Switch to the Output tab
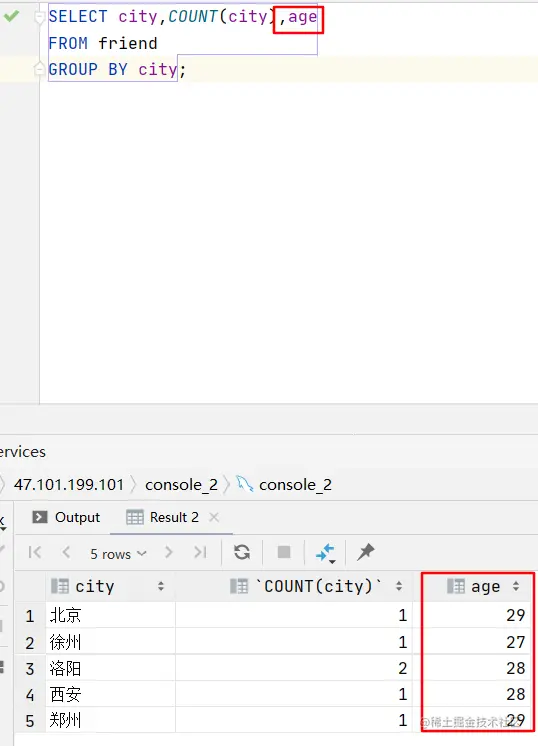The width and height of the screenshot is (538, 746). click(66, 517)
